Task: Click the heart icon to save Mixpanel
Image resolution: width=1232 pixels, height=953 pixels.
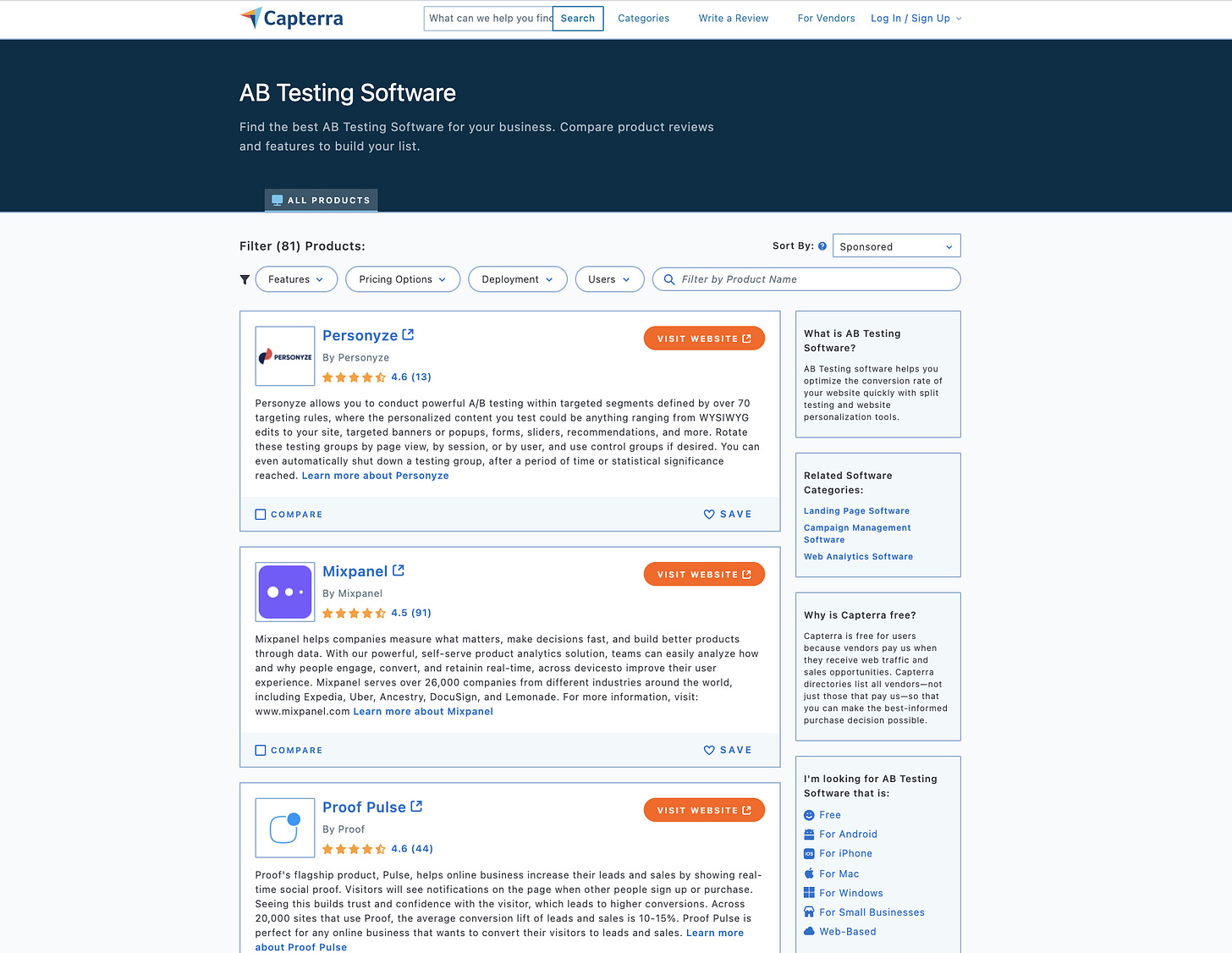Action: coord(709,751)
